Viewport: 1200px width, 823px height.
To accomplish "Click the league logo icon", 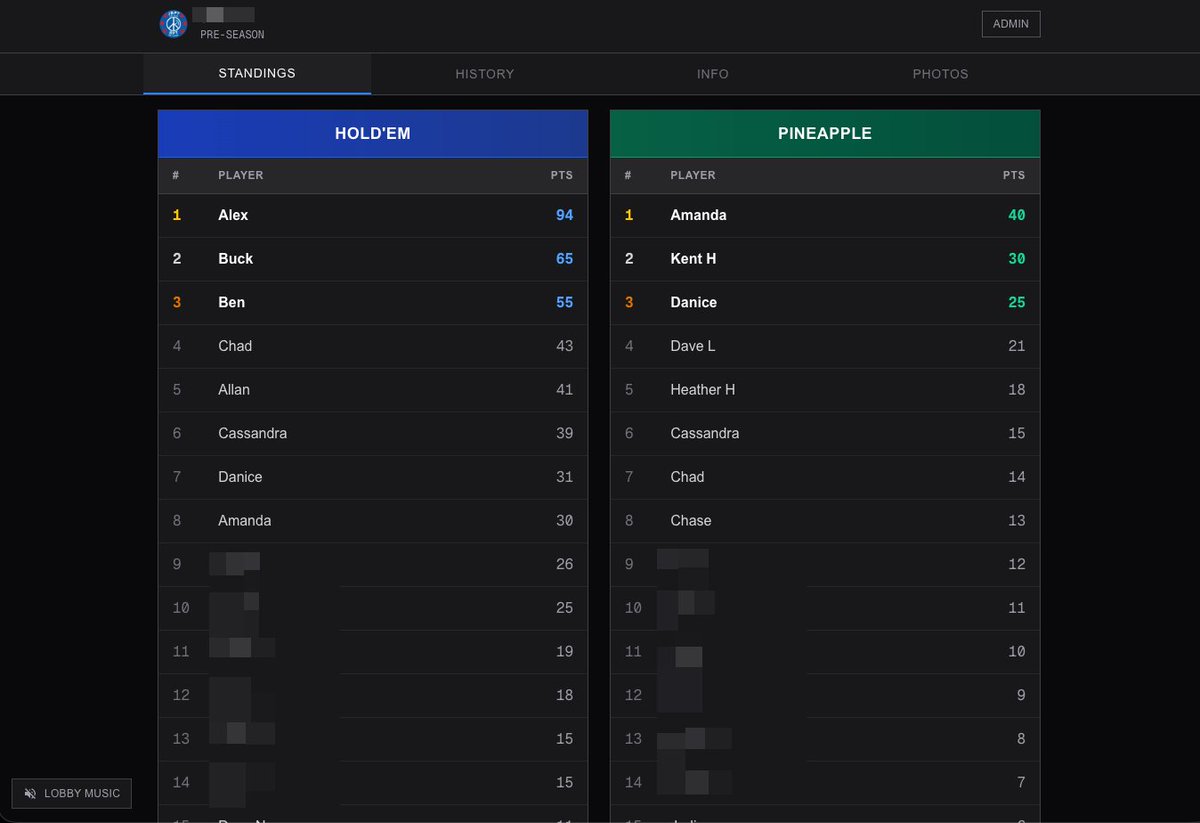I will (173, 24).
